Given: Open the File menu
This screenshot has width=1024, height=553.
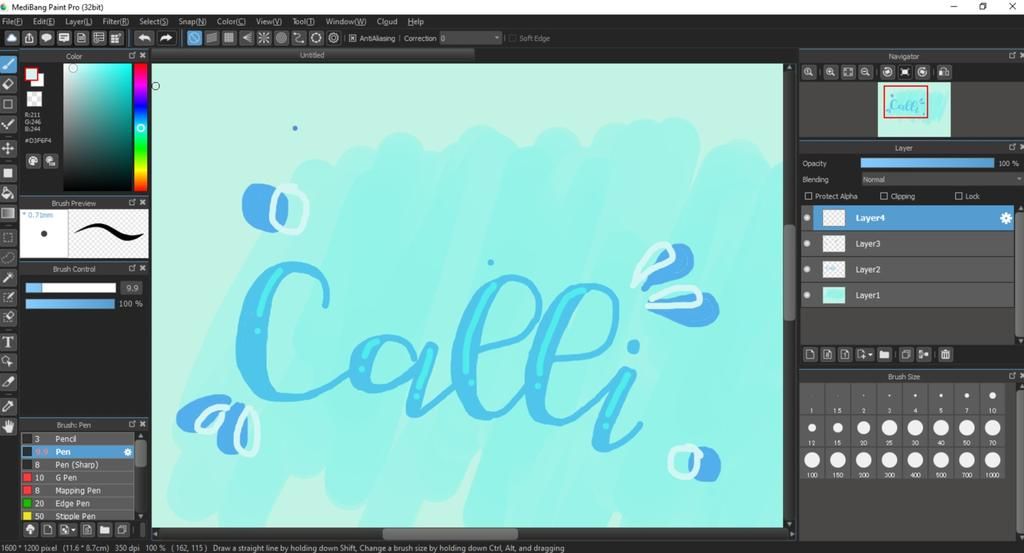Looking at the screenshot, I should [12, 22].
